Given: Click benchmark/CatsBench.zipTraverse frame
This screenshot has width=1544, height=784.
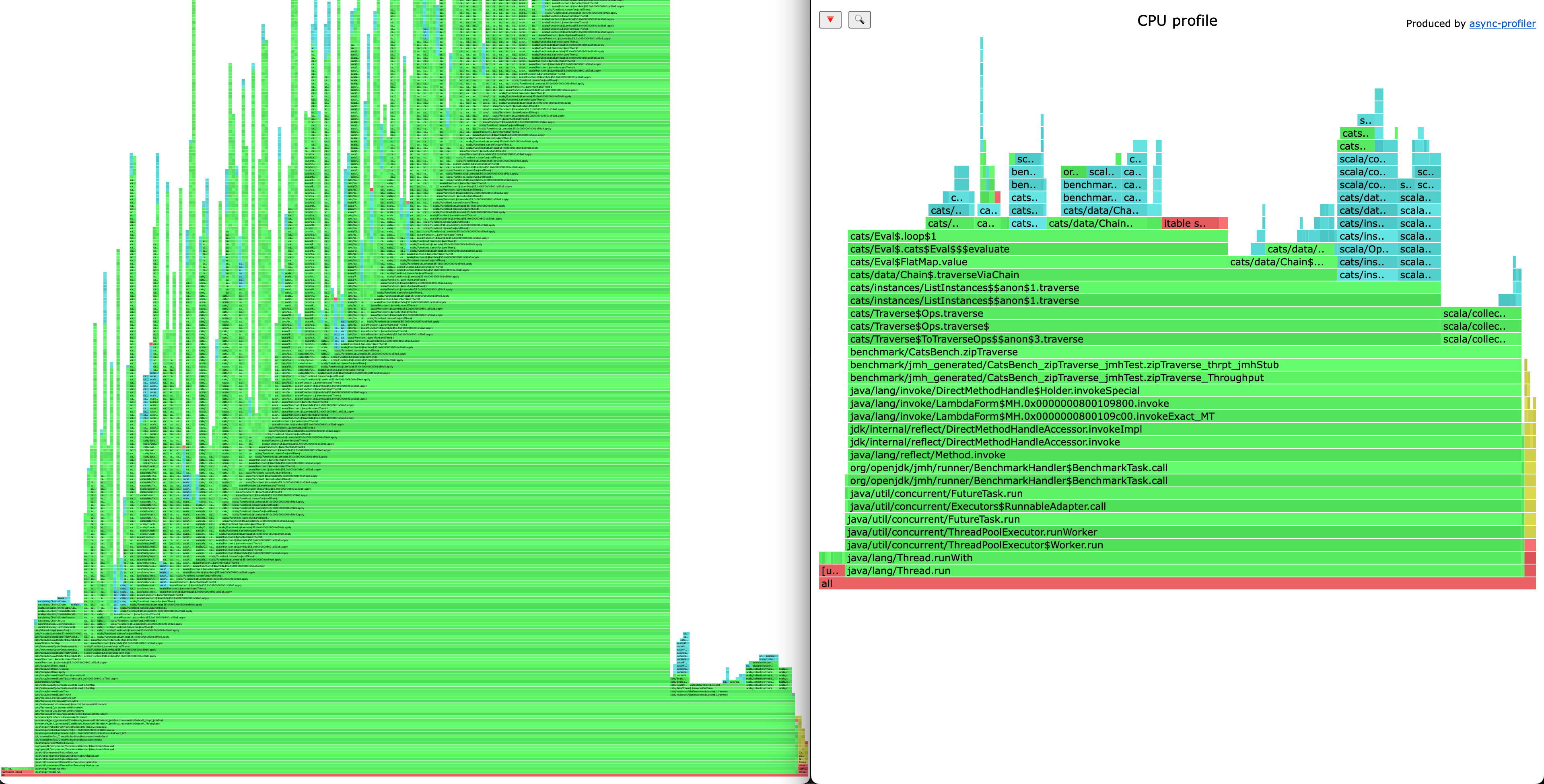Looking at the screenshot, I should pos(1184,351).
